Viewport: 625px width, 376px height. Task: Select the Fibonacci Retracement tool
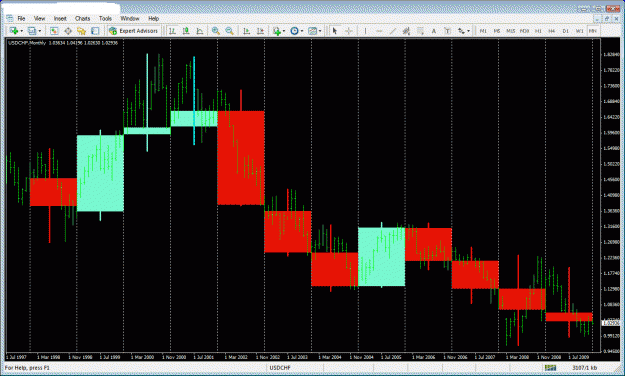420,31
